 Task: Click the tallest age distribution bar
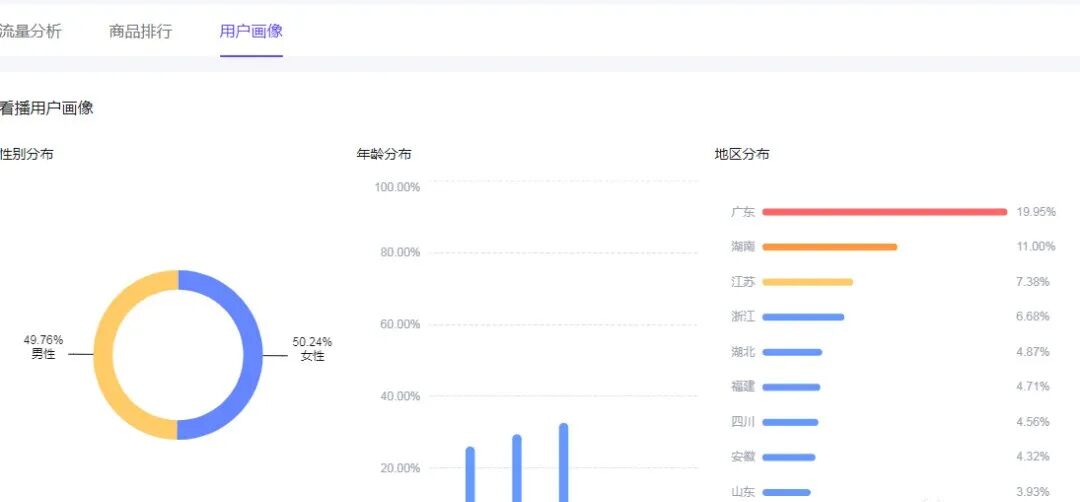click(563, 463)
